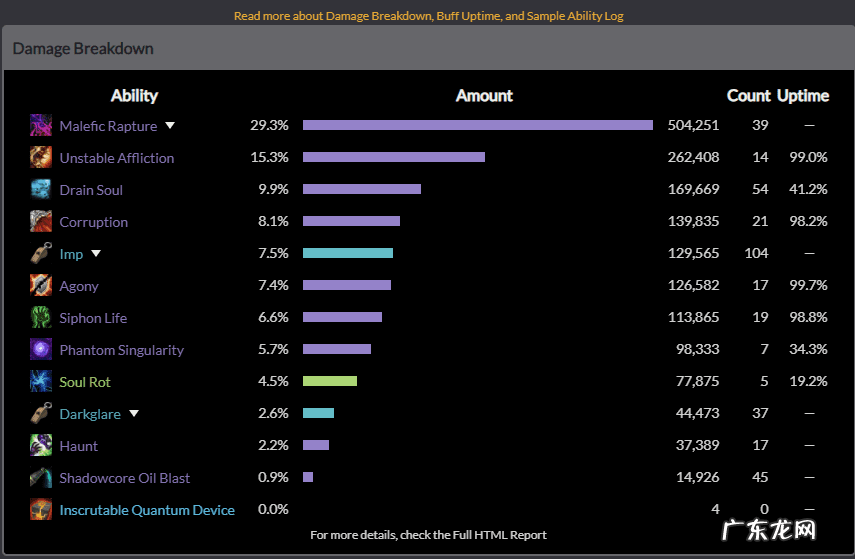The image size is (855, 559).
Task: Click the Amount column header
Action: click(484, 96)
